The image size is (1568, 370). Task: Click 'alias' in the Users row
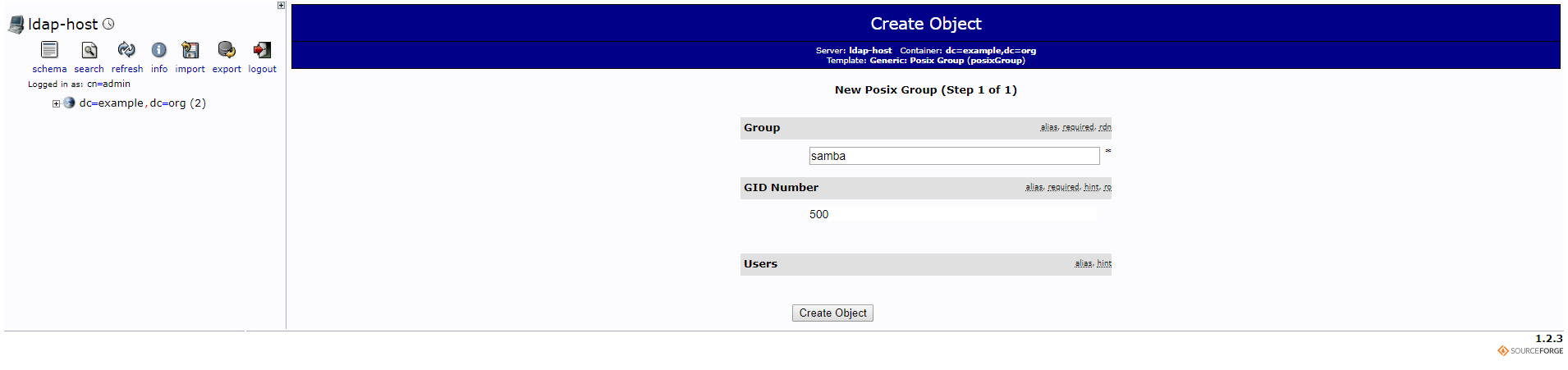(x=1084, y=263)
